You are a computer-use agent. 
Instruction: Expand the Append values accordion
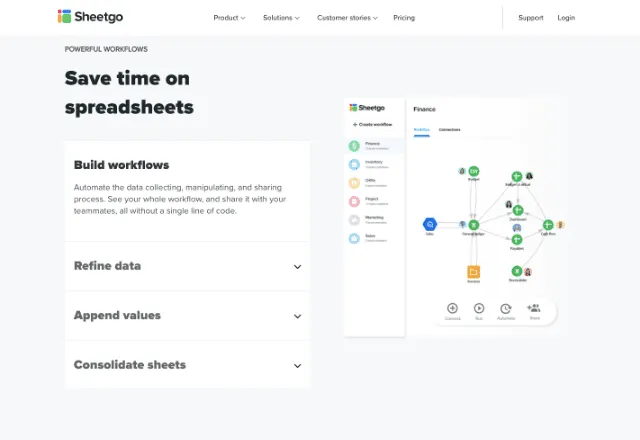tap(187, 316)
